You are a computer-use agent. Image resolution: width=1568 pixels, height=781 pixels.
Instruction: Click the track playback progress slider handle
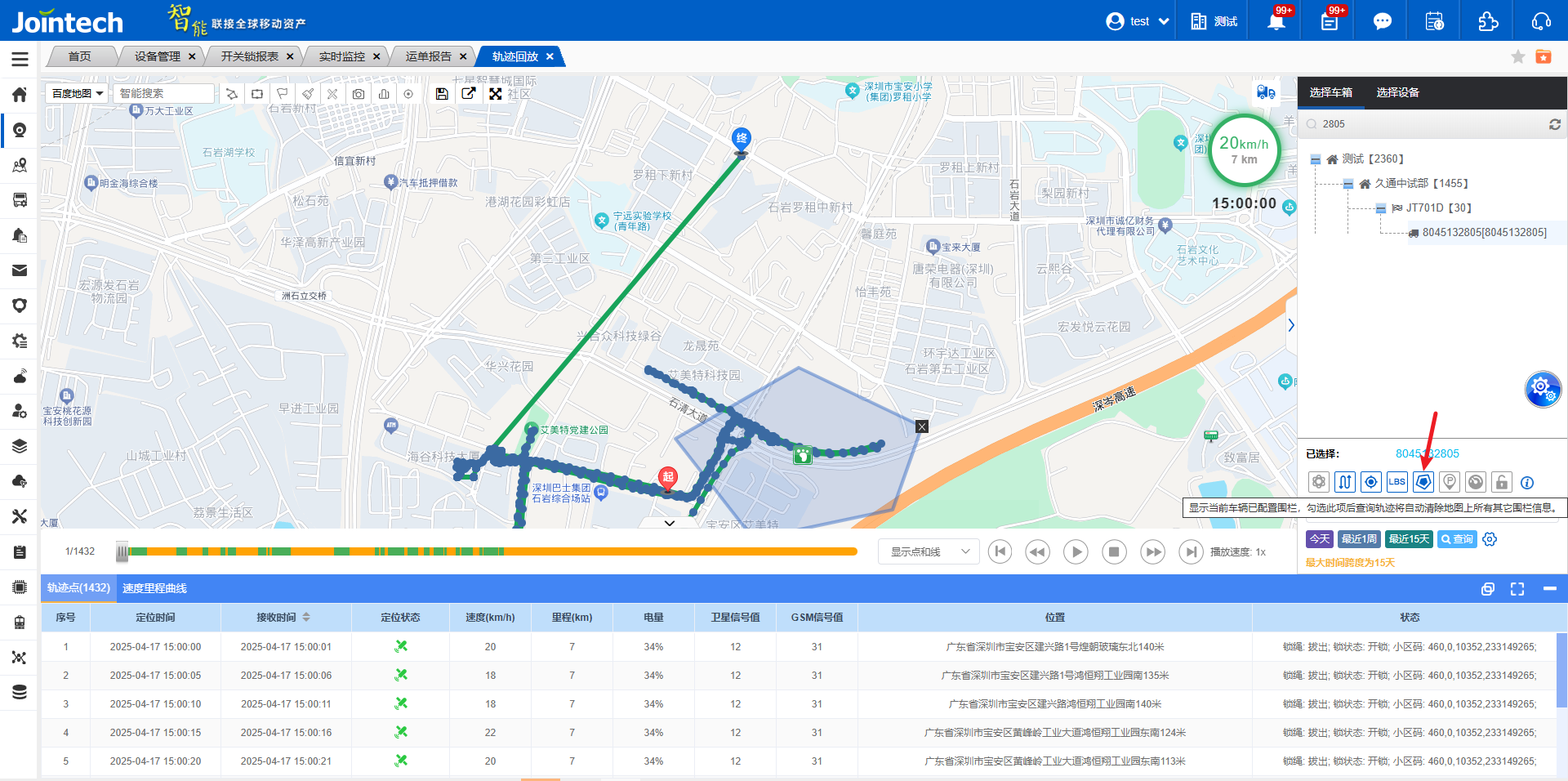click(x=122, y=552)
